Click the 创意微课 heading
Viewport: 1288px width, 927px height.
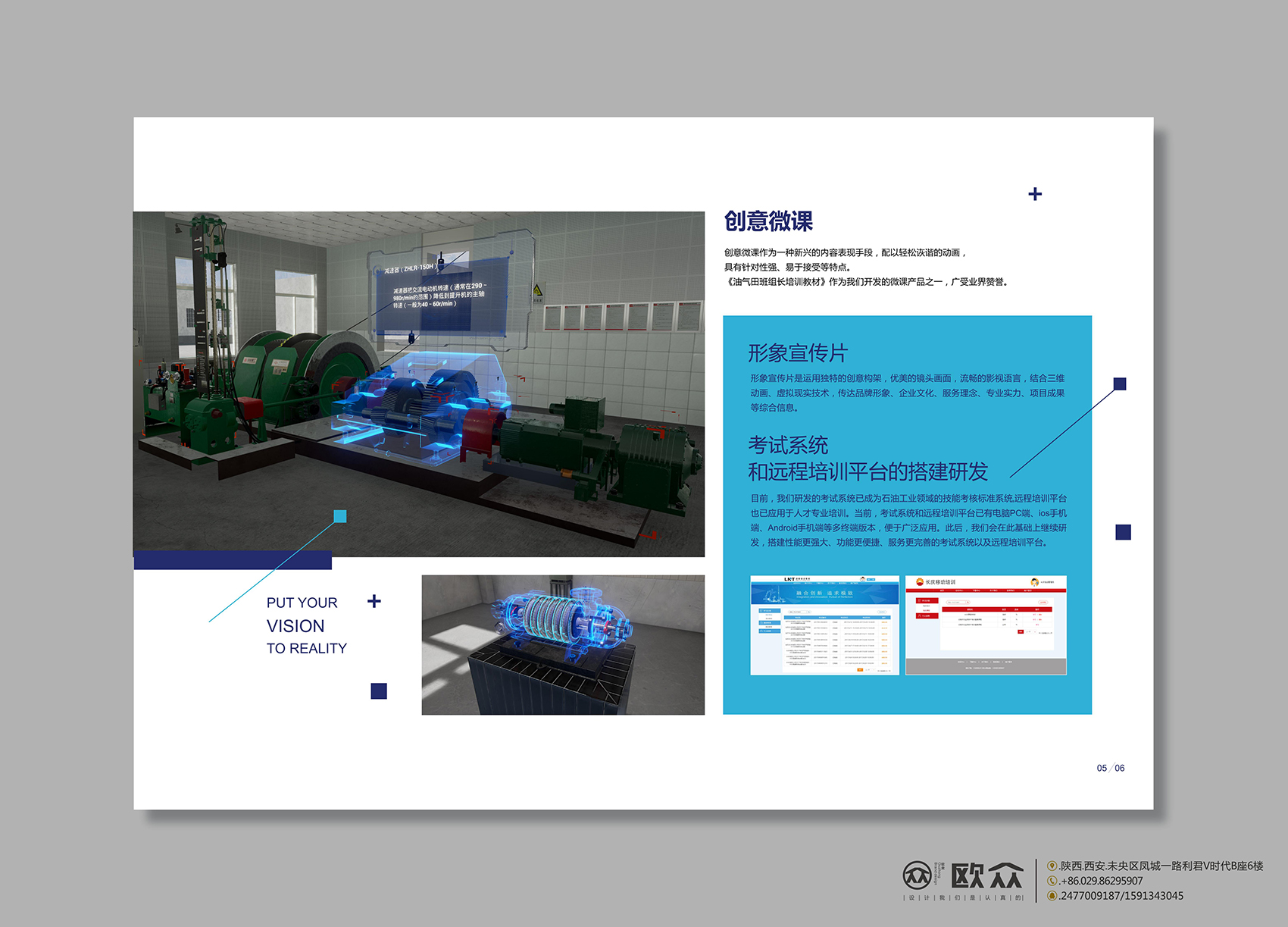pos(768,221)
